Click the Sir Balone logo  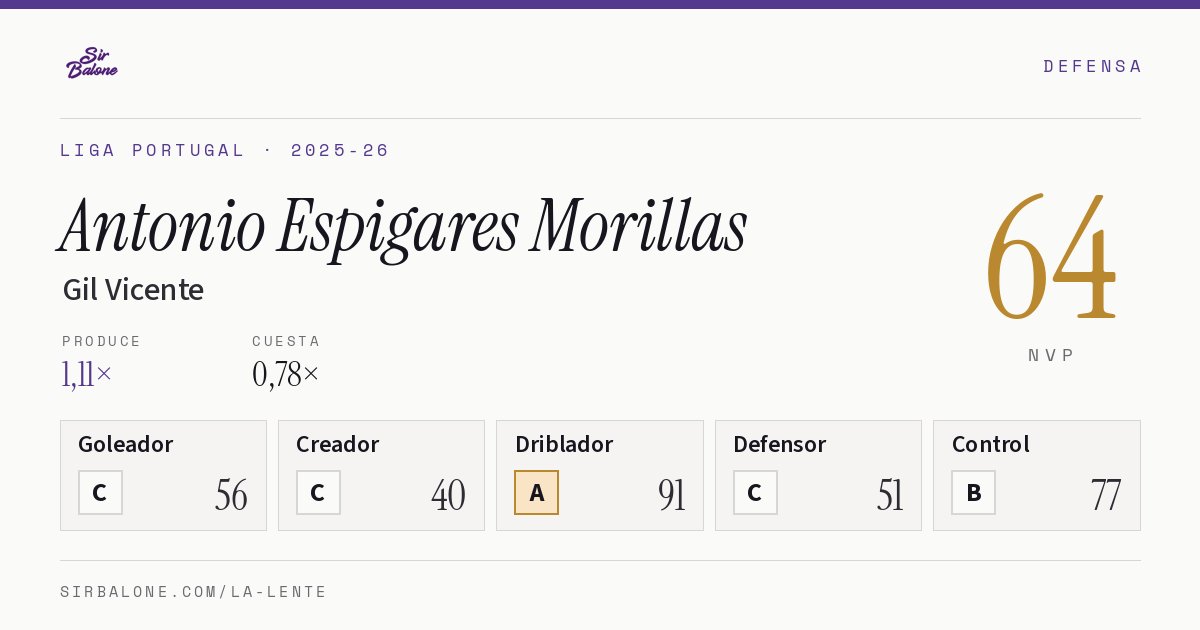click(x=92, y=63)
